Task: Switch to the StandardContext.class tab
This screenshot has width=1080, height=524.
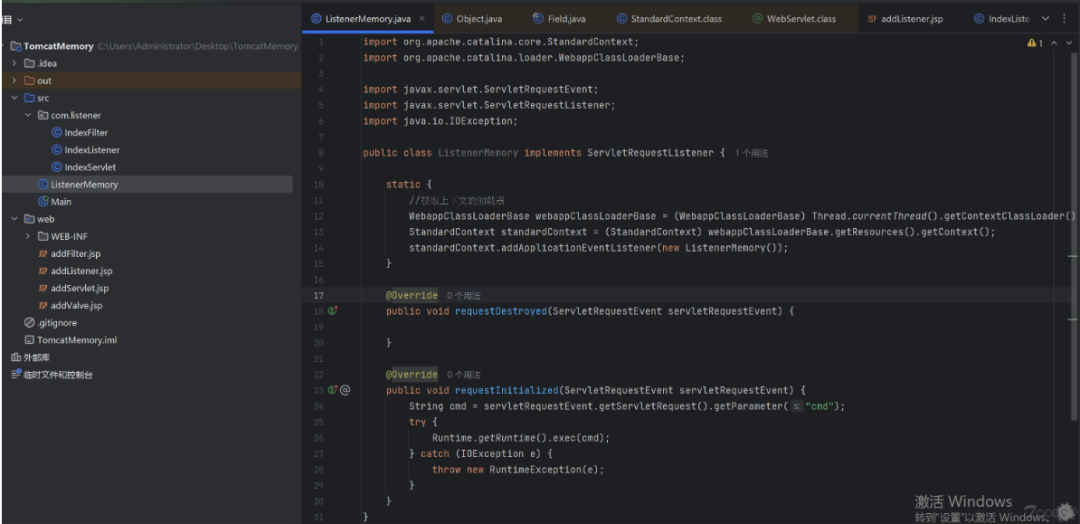Action: pyautogui.click(x=669, y=19)
